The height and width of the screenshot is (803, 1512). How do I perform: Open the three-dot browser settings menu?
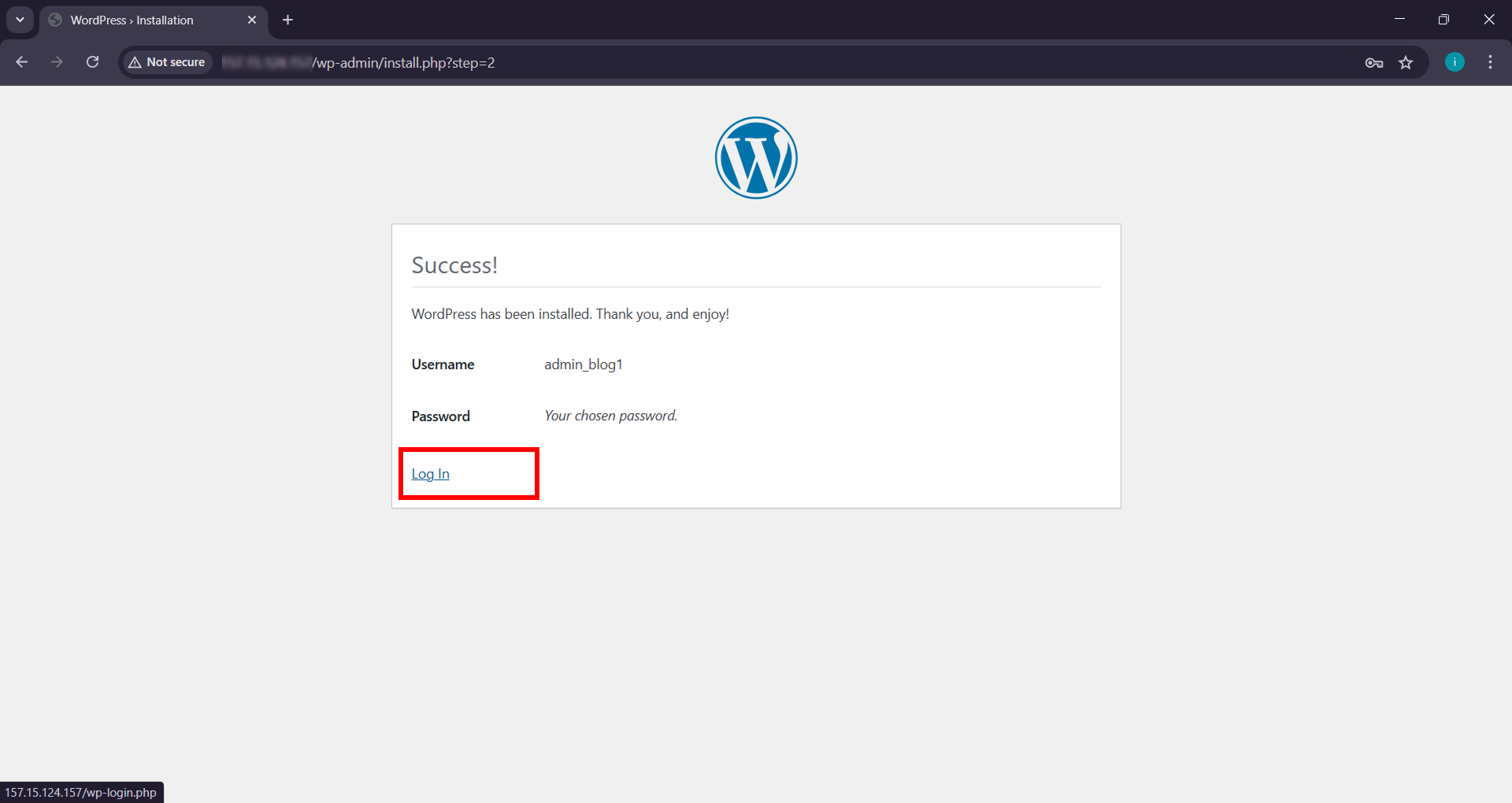point(1490,62)
